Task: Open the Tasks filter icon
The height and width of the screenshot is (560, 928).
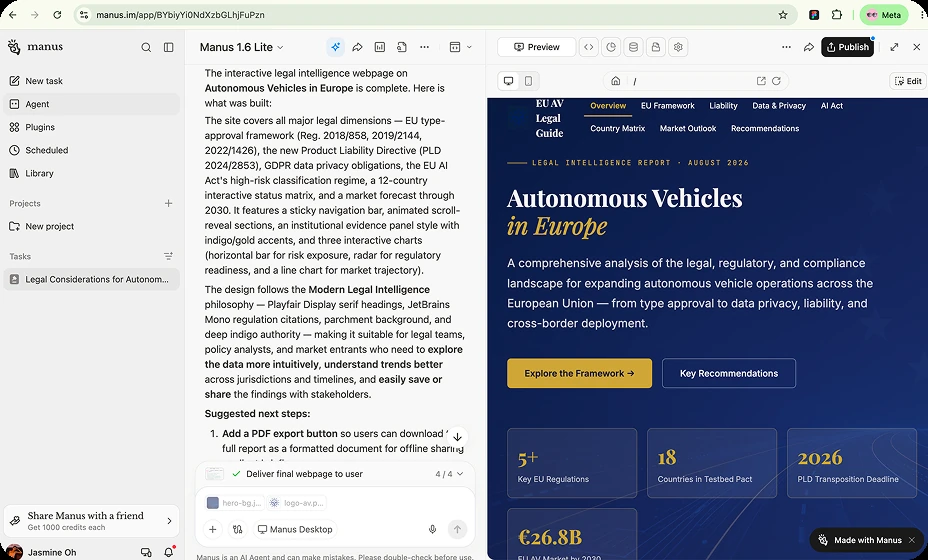Action: click(169, 256)
